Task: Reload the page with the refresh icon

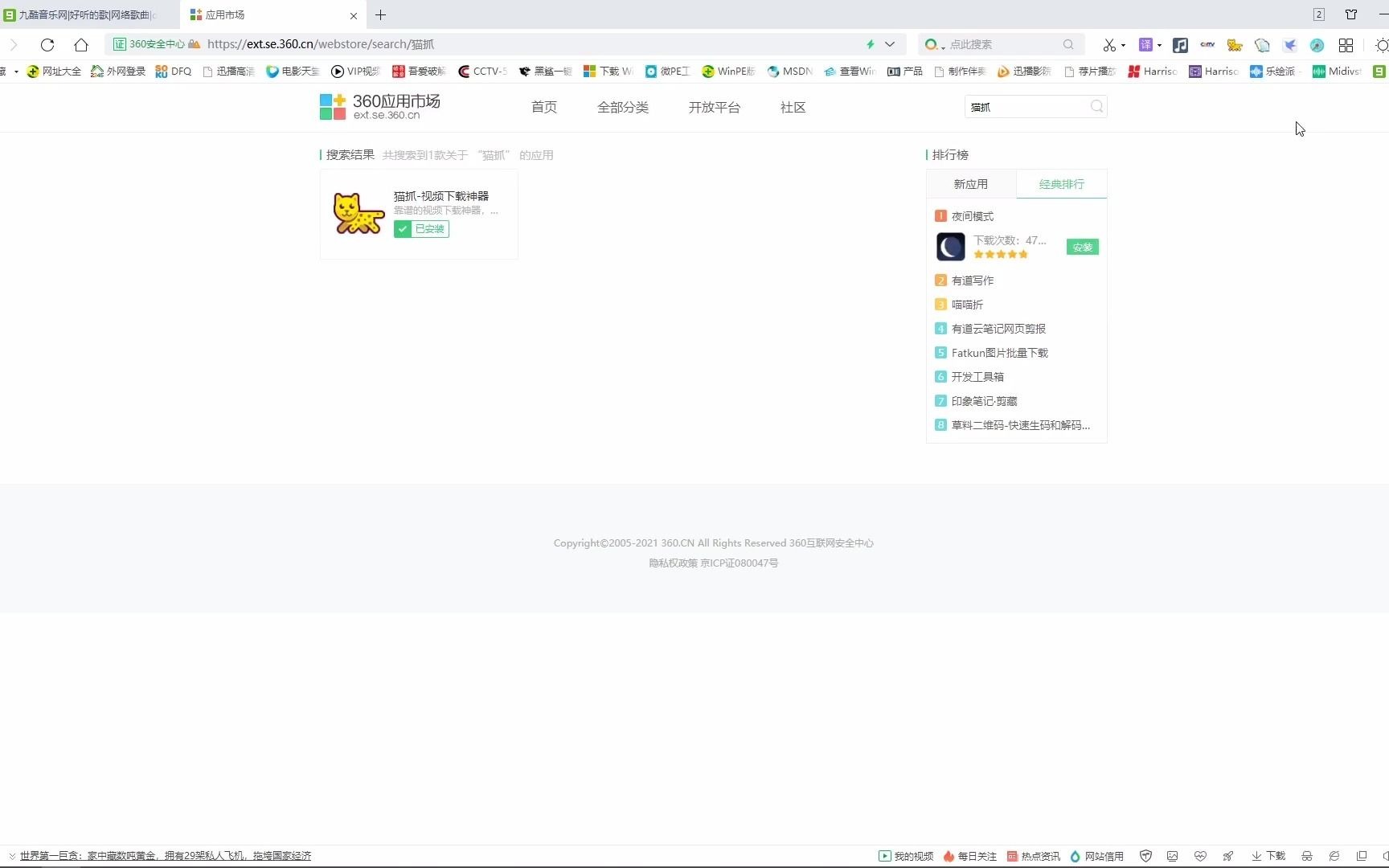Action: (47, 45)
